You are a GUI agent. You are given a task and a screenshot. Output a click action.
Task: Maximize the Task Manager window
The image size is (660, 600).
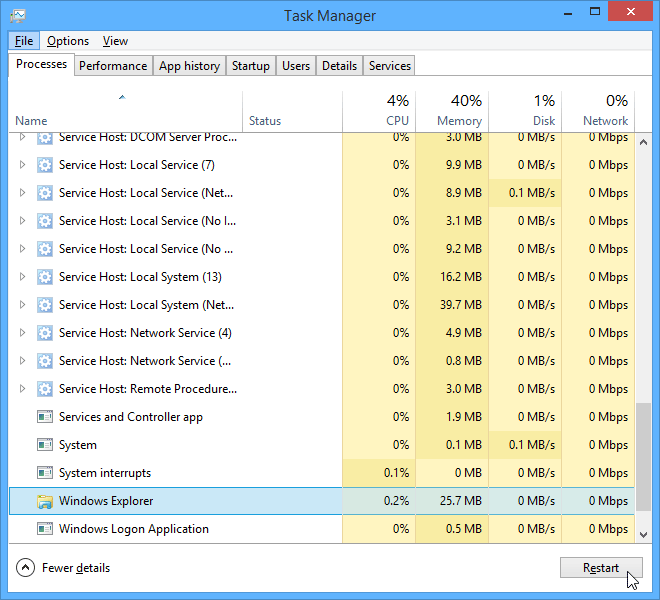click(x=595, y=12)
